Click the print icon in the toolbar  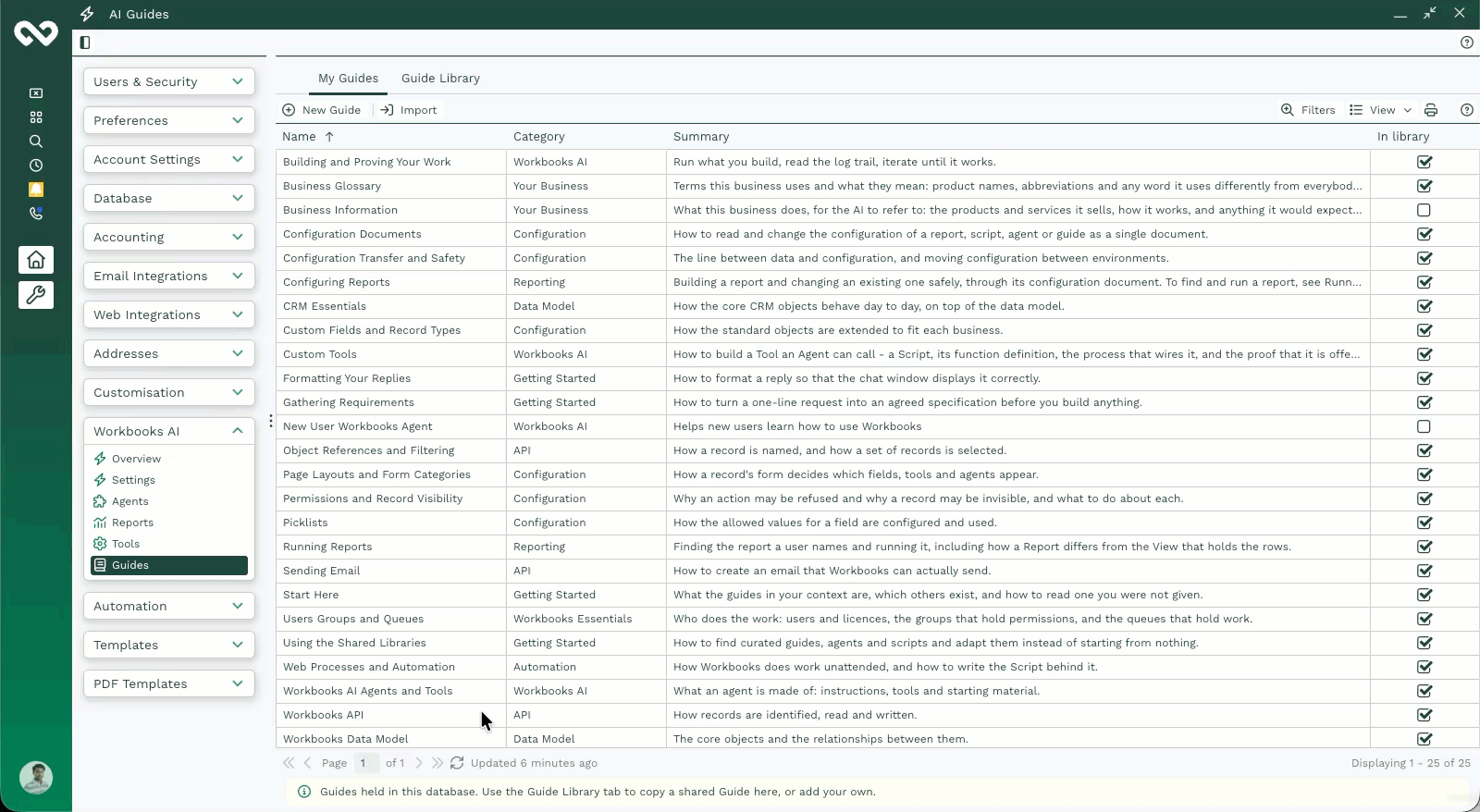[1431, 110]
